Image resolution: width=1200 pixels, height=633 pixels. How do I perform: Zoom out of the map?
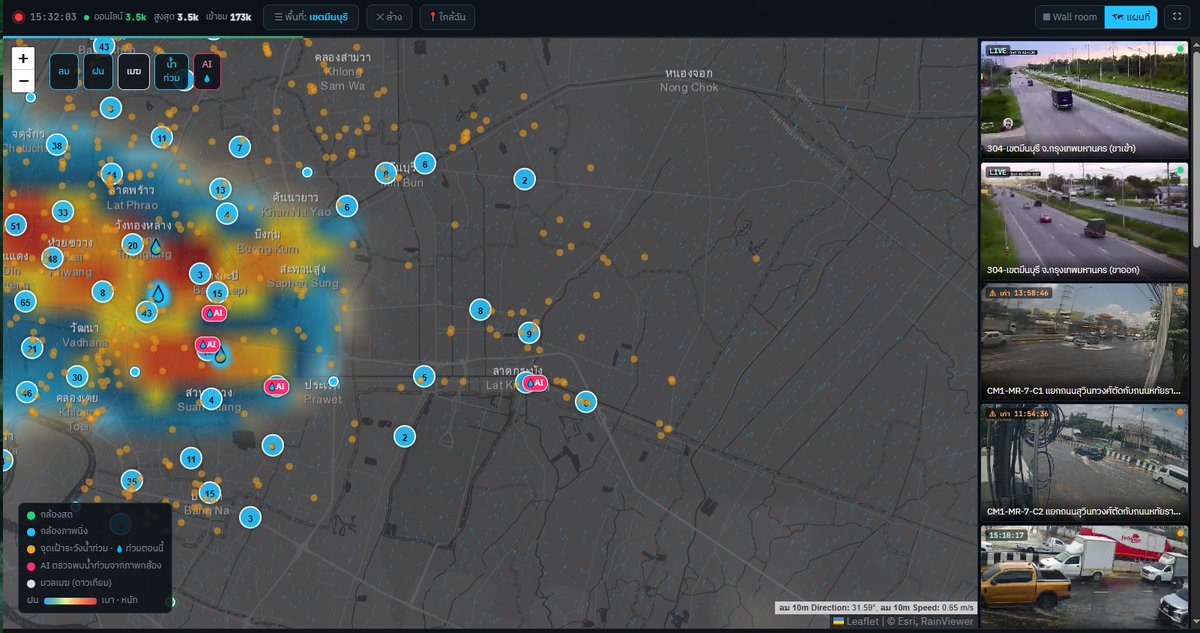(x=23, y=81)
